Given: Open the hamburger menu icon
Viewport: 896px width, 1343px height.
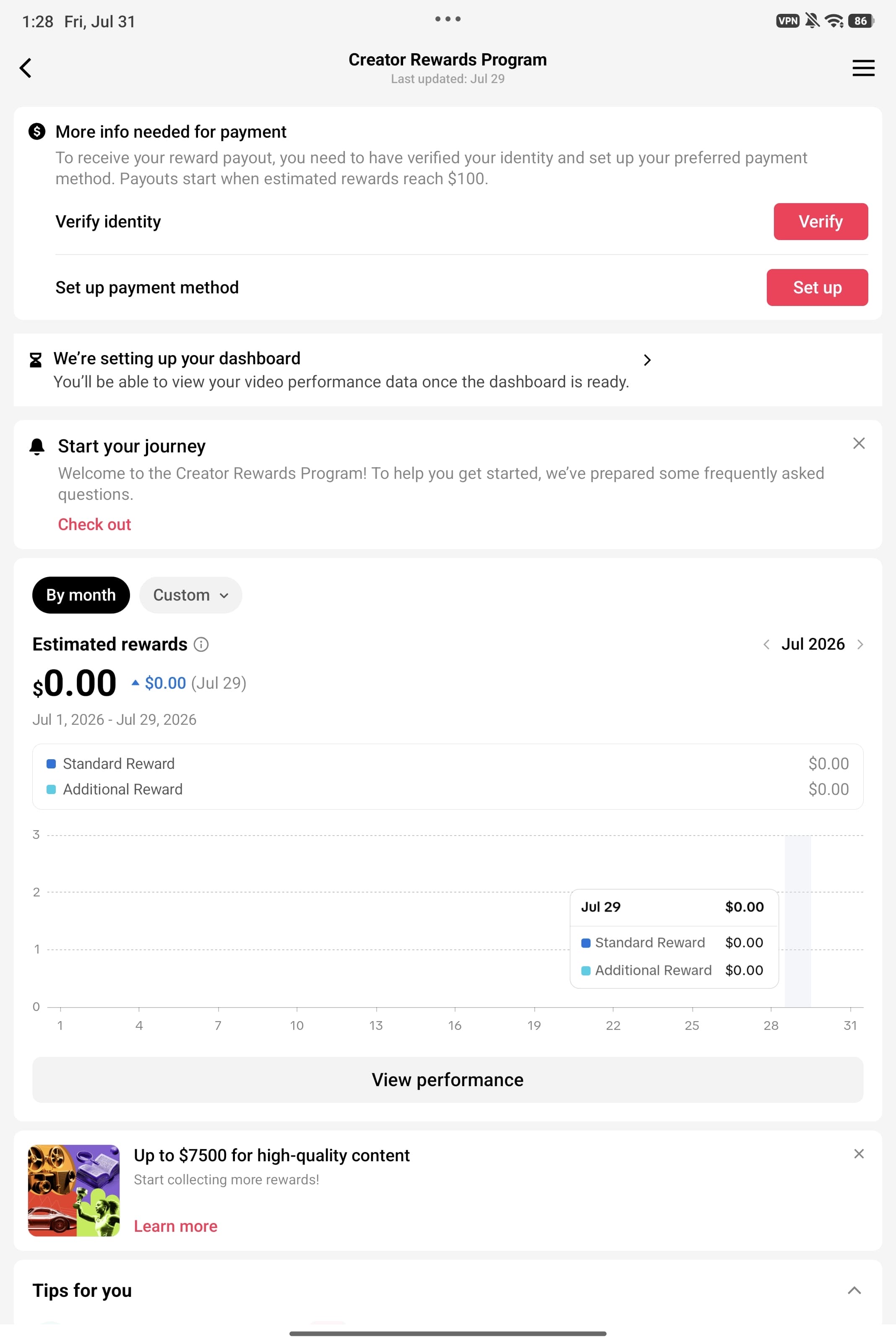Looking at the screenshot, I should click(863, 68).
